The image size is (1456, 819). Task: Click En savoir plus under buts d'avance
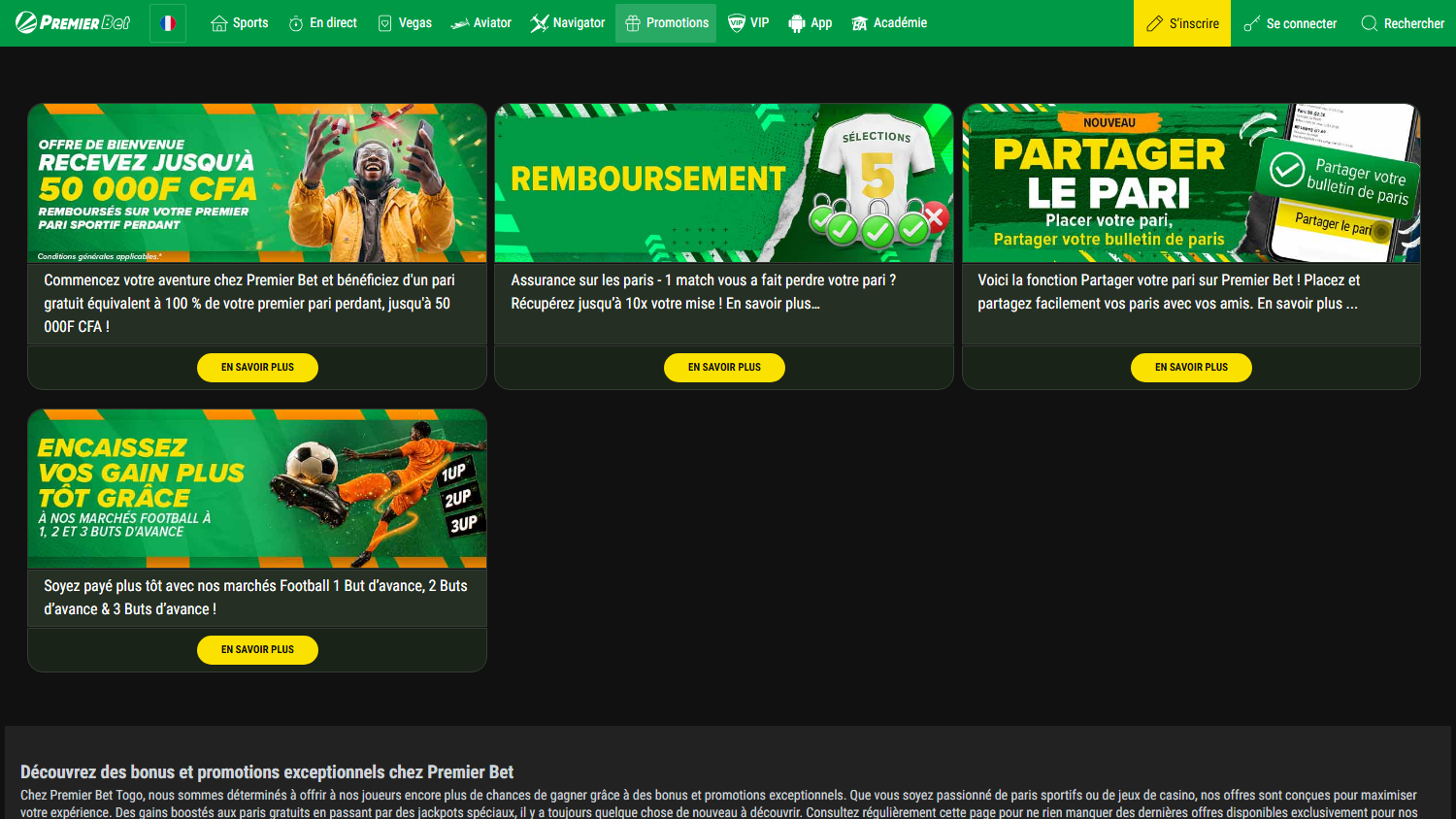257,650
